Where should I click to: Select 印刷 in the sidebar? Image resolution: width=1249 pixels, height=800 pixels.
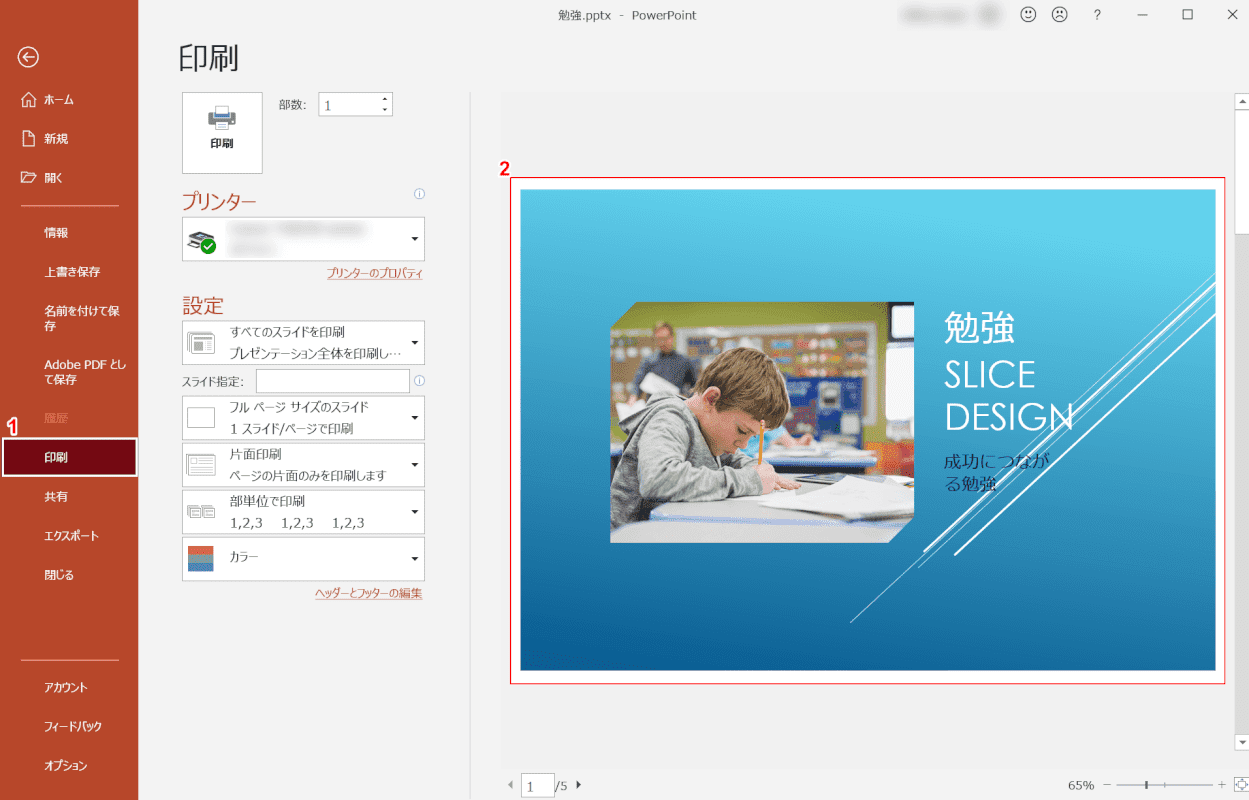[x=69, y=457]
